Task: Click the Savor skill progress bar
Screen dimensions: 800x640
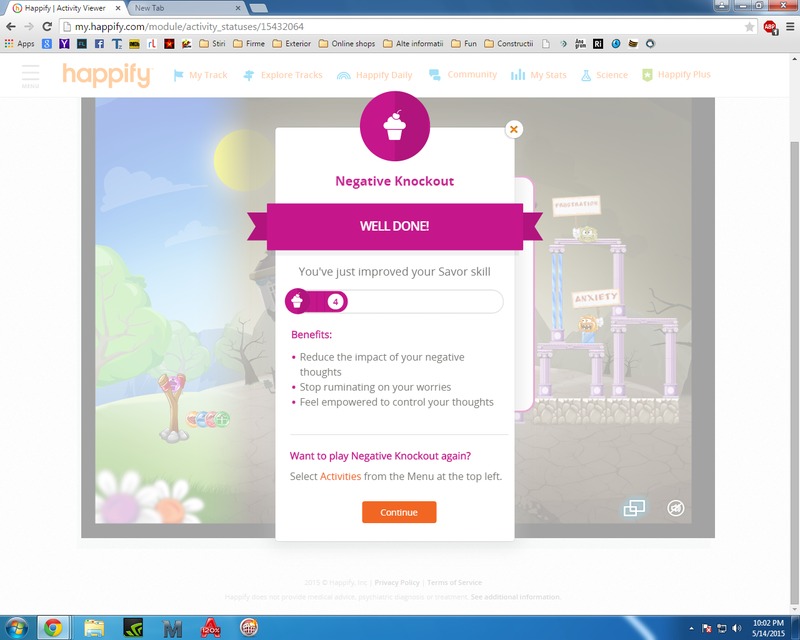Action: coord(394,302)
